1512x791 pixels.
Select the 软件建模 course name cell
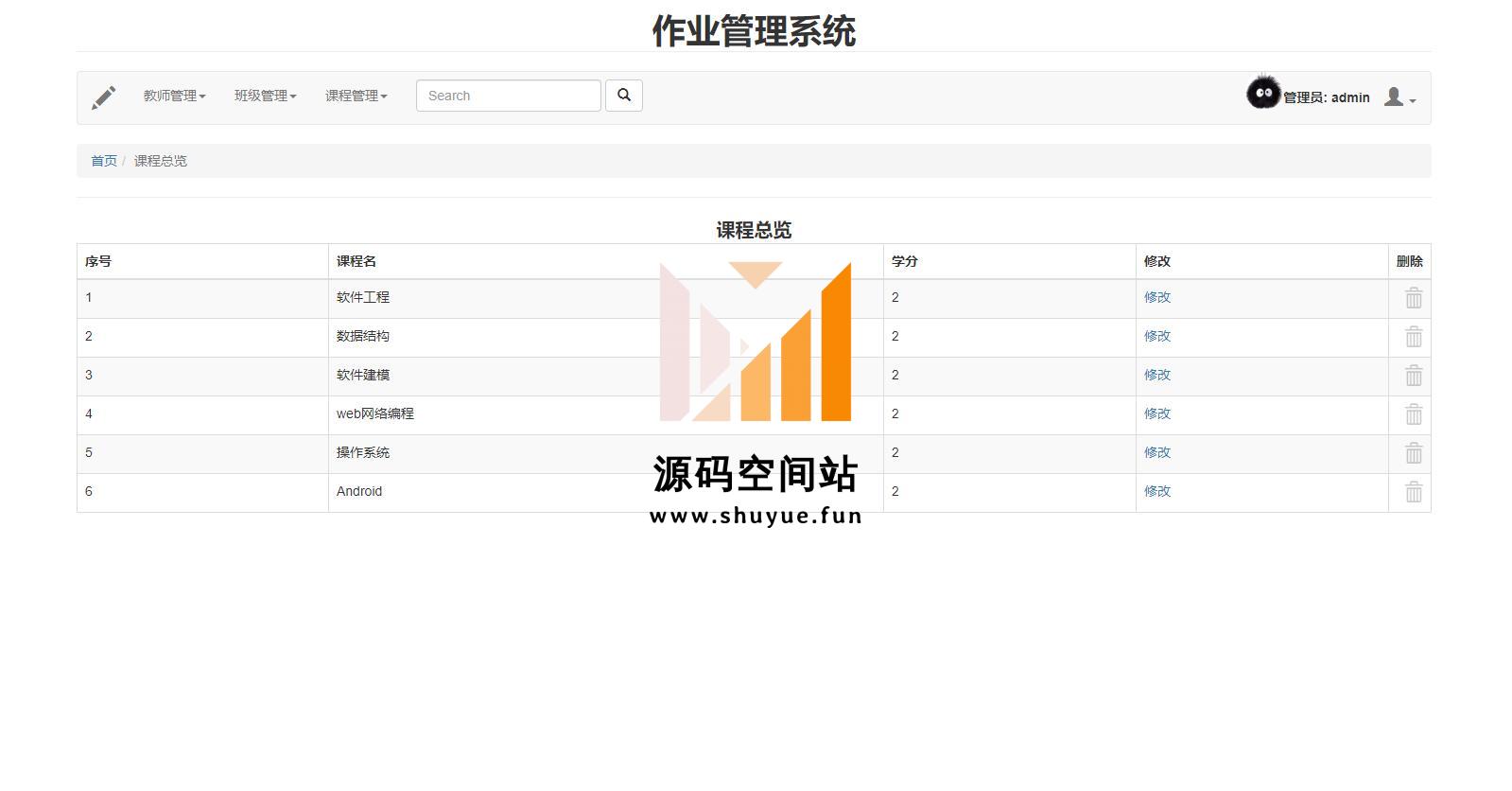click(x=606, y=376)
